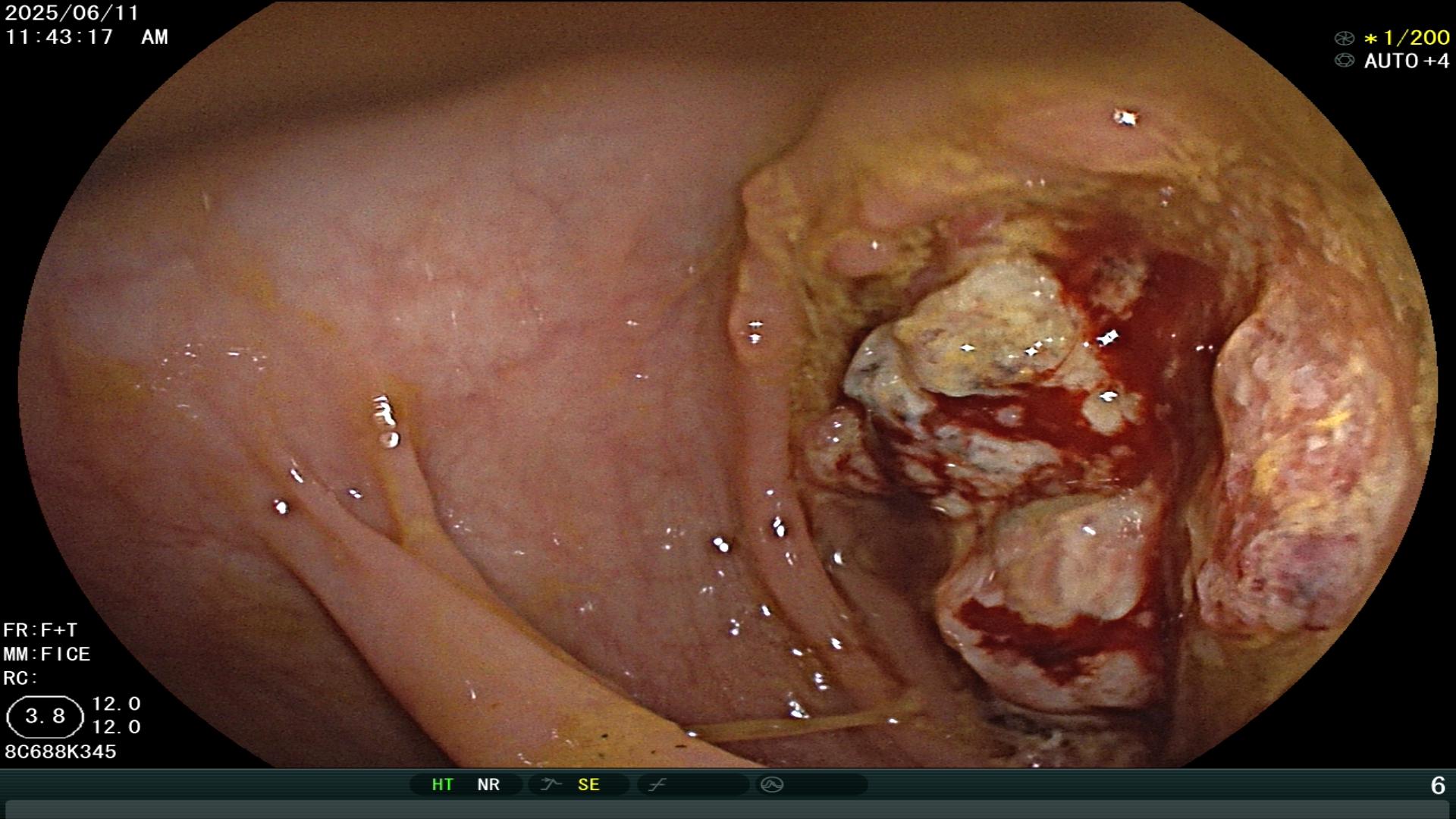
Task: Click the iris icon beside AUTO +4
Action: point(1344,61)
